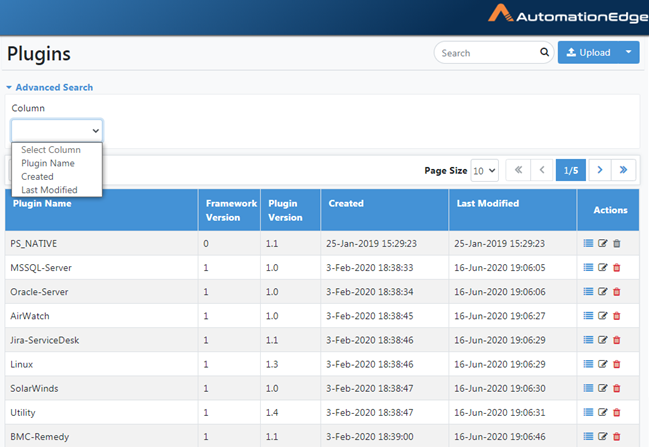Click modified date 16-Jun-2020 19:06:05
This screenshot has height=447, width=649.
click(500, 267)
